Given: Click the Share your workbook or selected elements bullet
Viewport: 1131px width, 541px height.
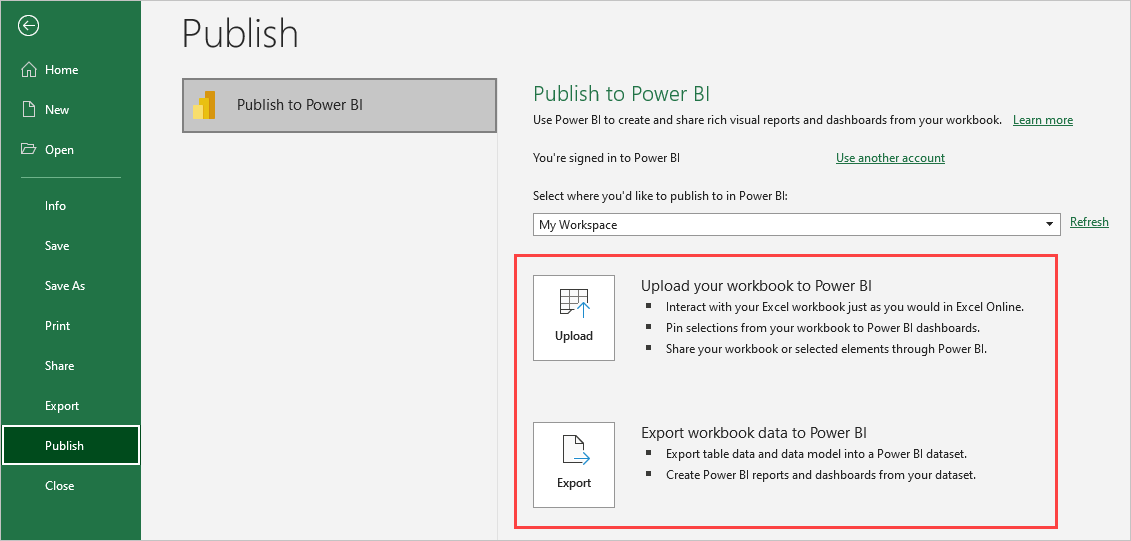Looking at the screenshot, I should (x=826, y=349).
